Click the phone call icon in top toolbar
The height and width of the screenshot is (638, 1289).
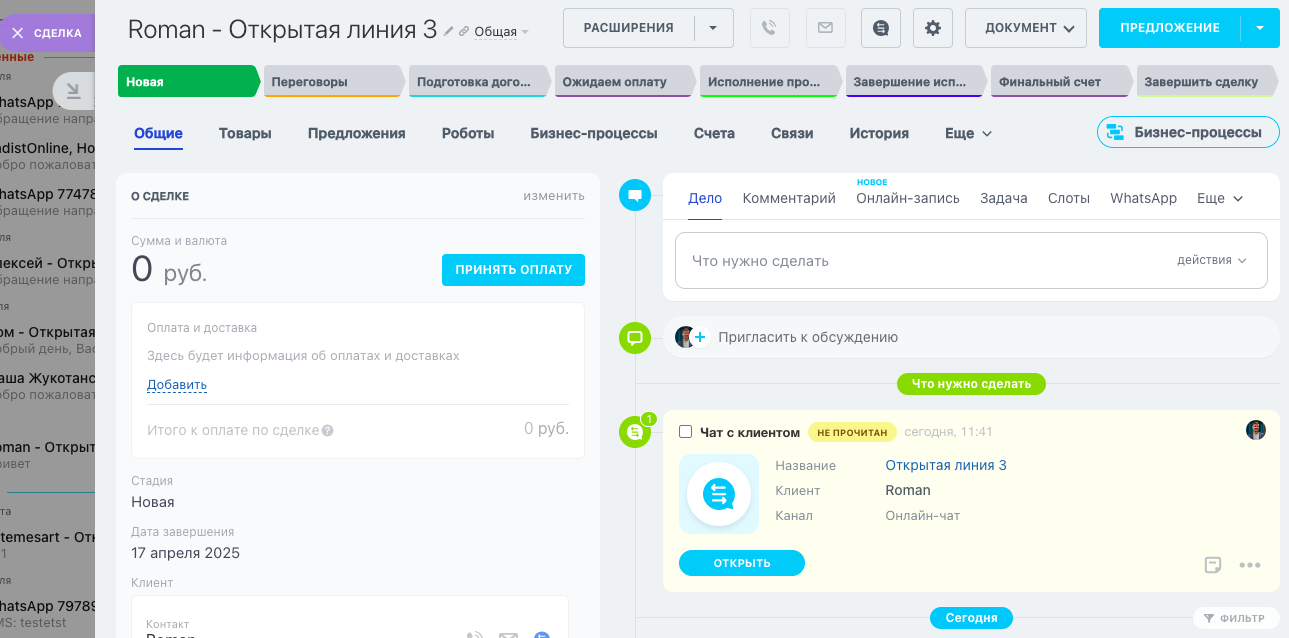pyautogui.click(x=769, y=28)
